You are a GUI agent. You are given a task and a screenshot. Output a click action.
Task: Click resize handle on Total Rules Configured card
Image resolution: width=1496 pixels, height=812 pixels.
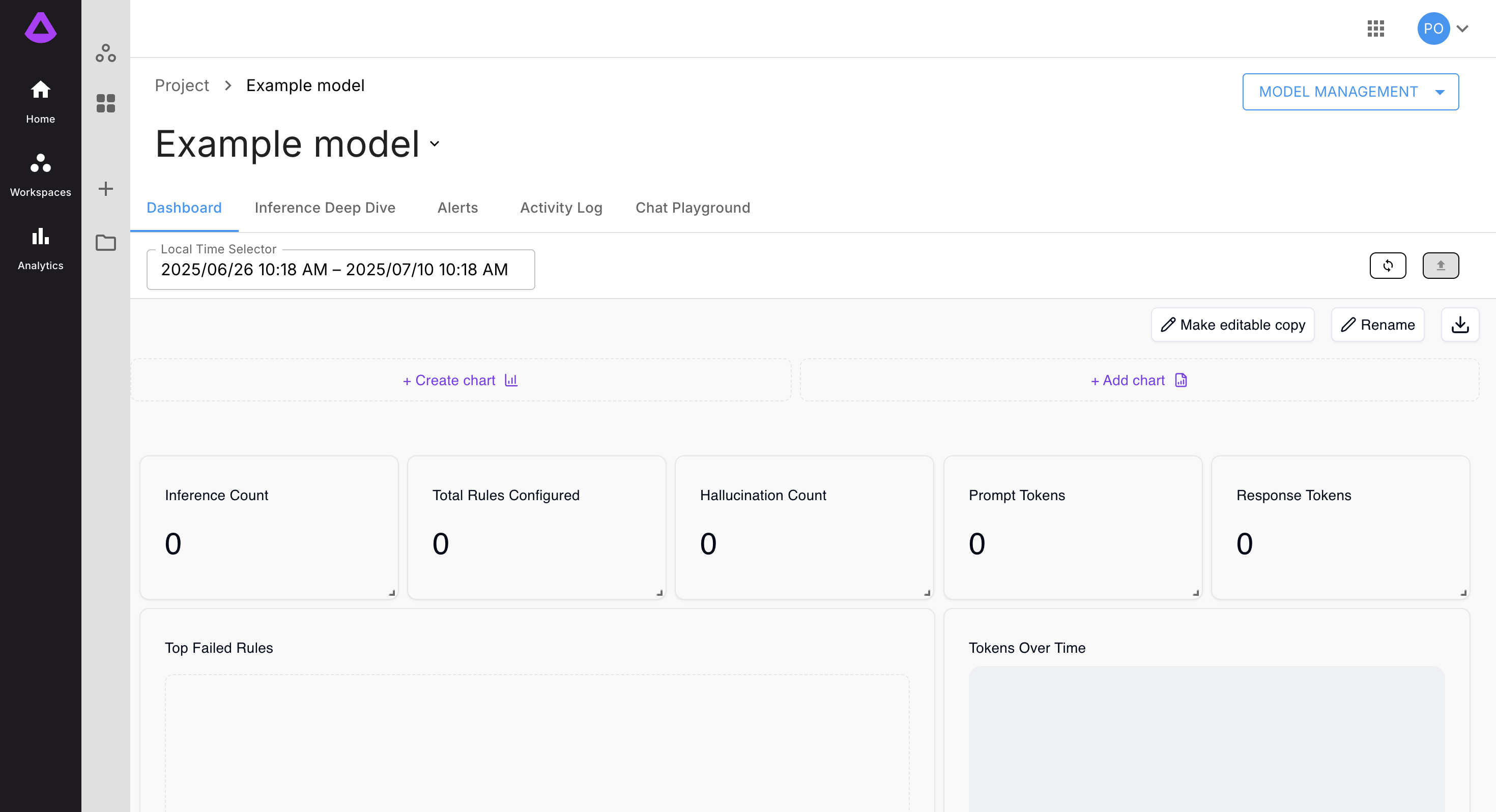(660, 593)
